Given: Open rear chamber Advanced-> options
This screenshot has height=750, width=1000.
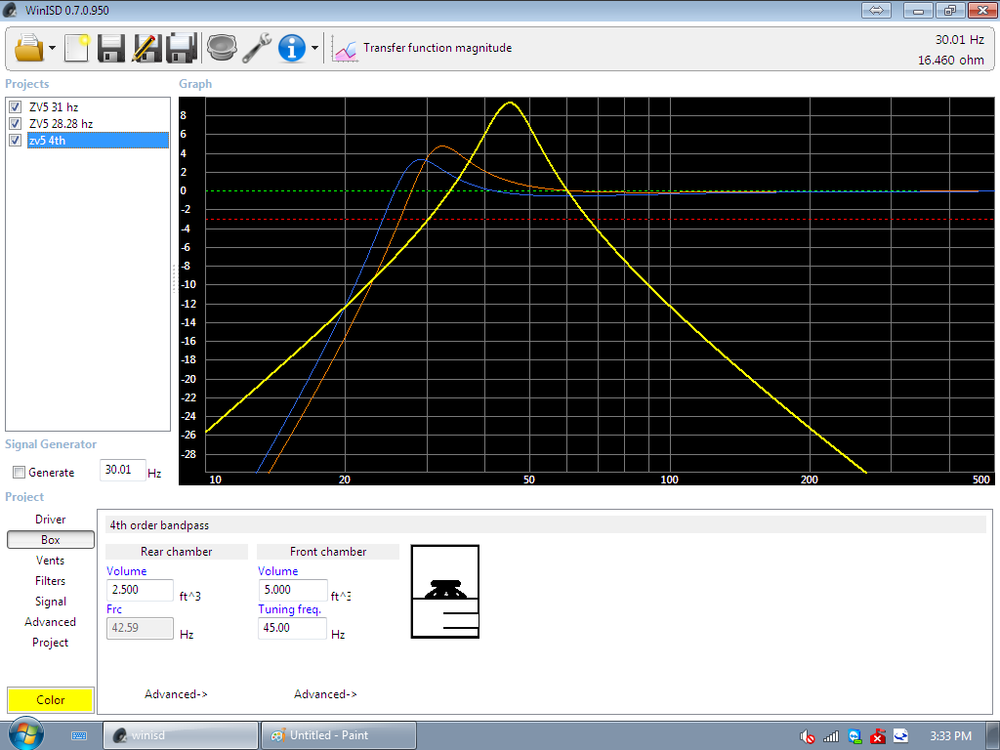Looking at the screenshot, I should [x=176, y=694].
